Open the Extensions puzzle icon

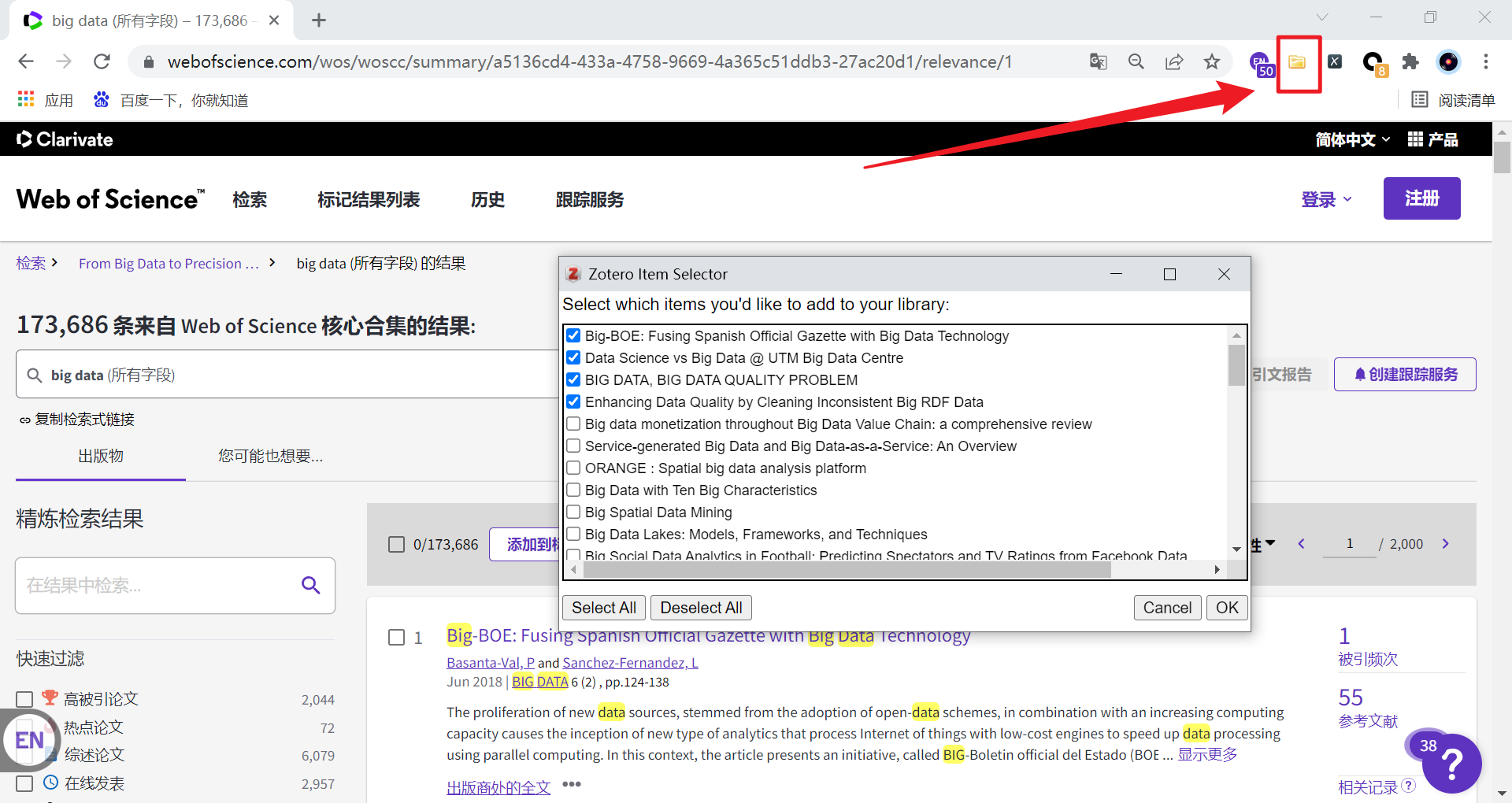coord(1410,61)
